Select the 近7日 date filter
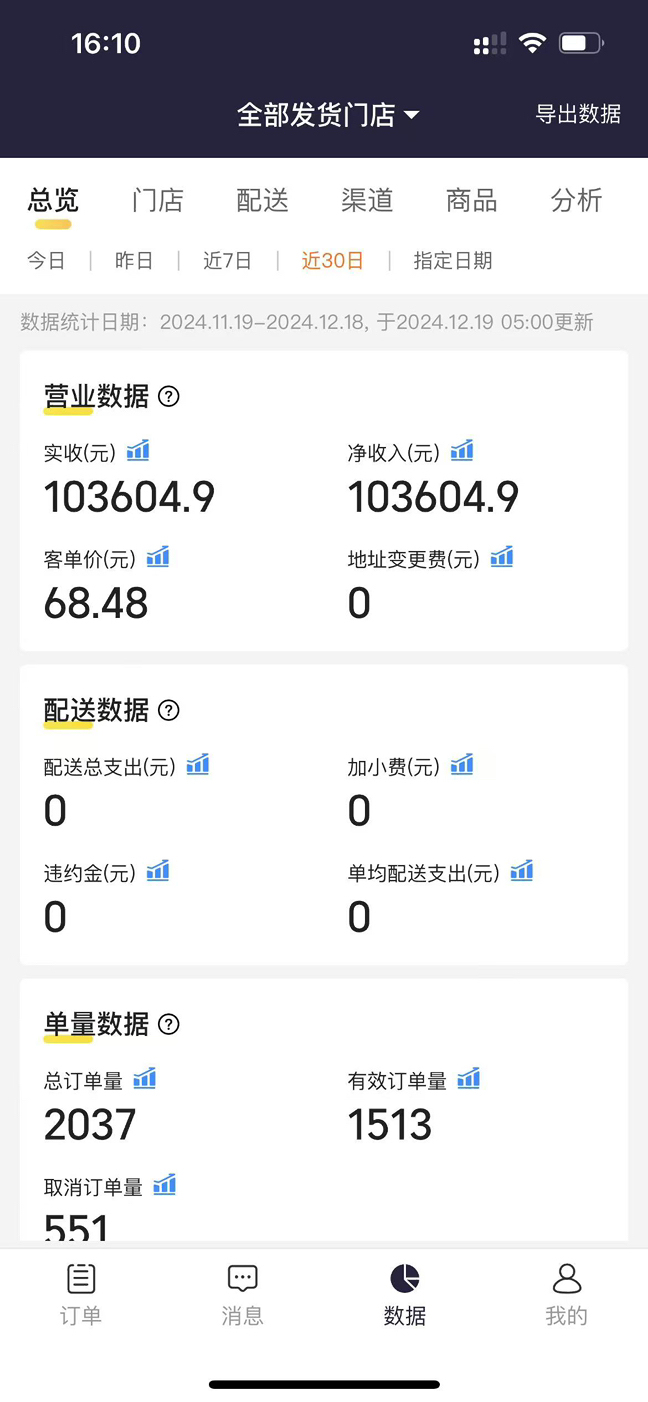Image resolution: width=648 pixels, height=1402 pixels. [x=227, y=261]
